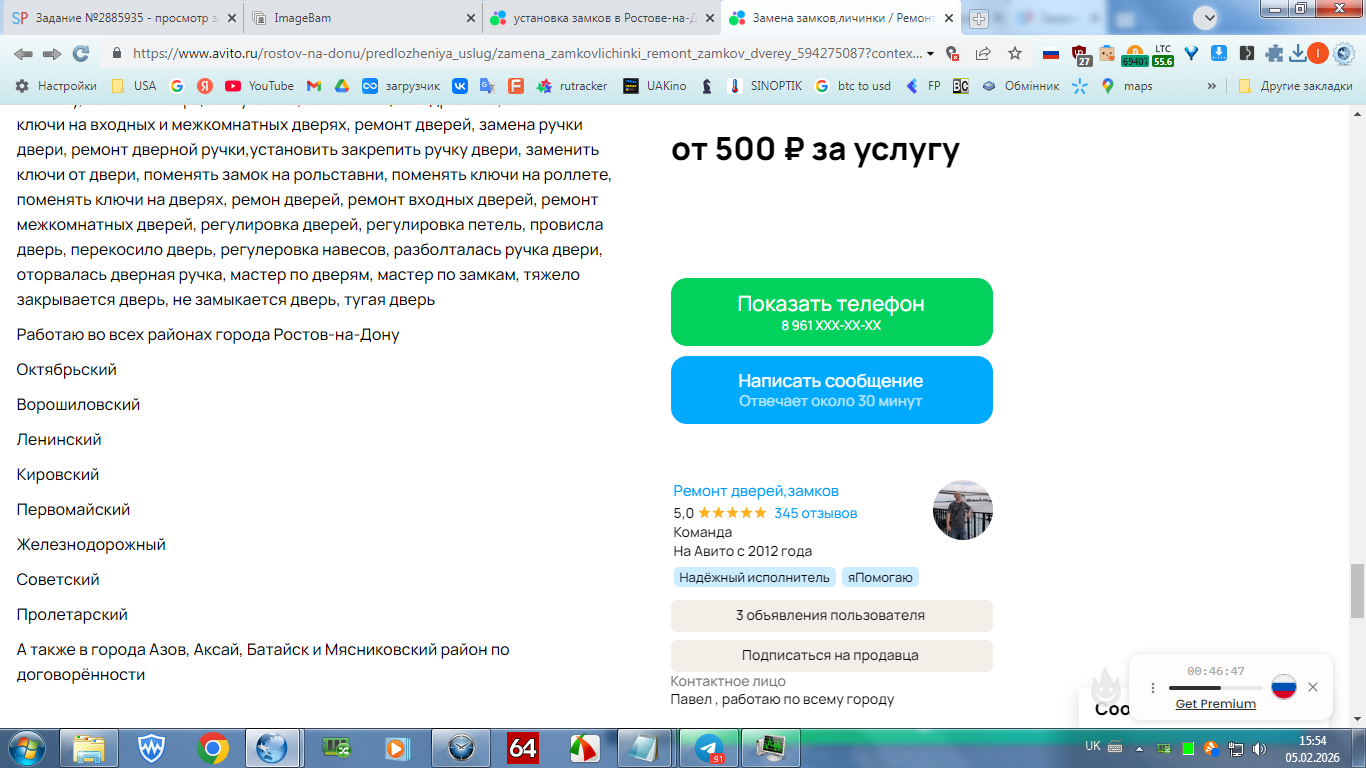Open the btc to usd bookmark

click(853, 86)
